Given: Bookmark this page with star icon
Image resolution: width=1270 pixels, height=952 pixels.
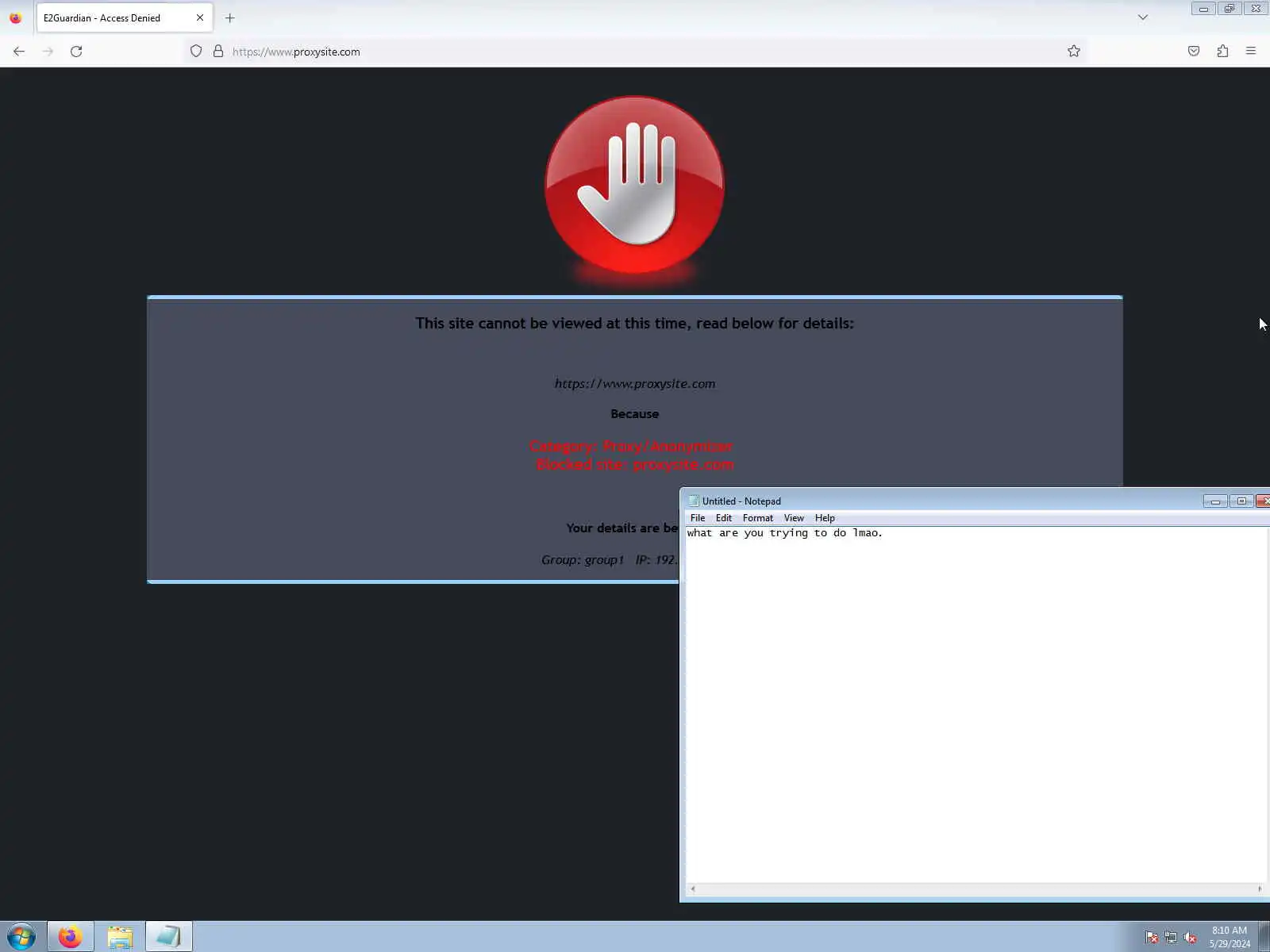Looking at the screenshot, I should [x=1074, y=52].
